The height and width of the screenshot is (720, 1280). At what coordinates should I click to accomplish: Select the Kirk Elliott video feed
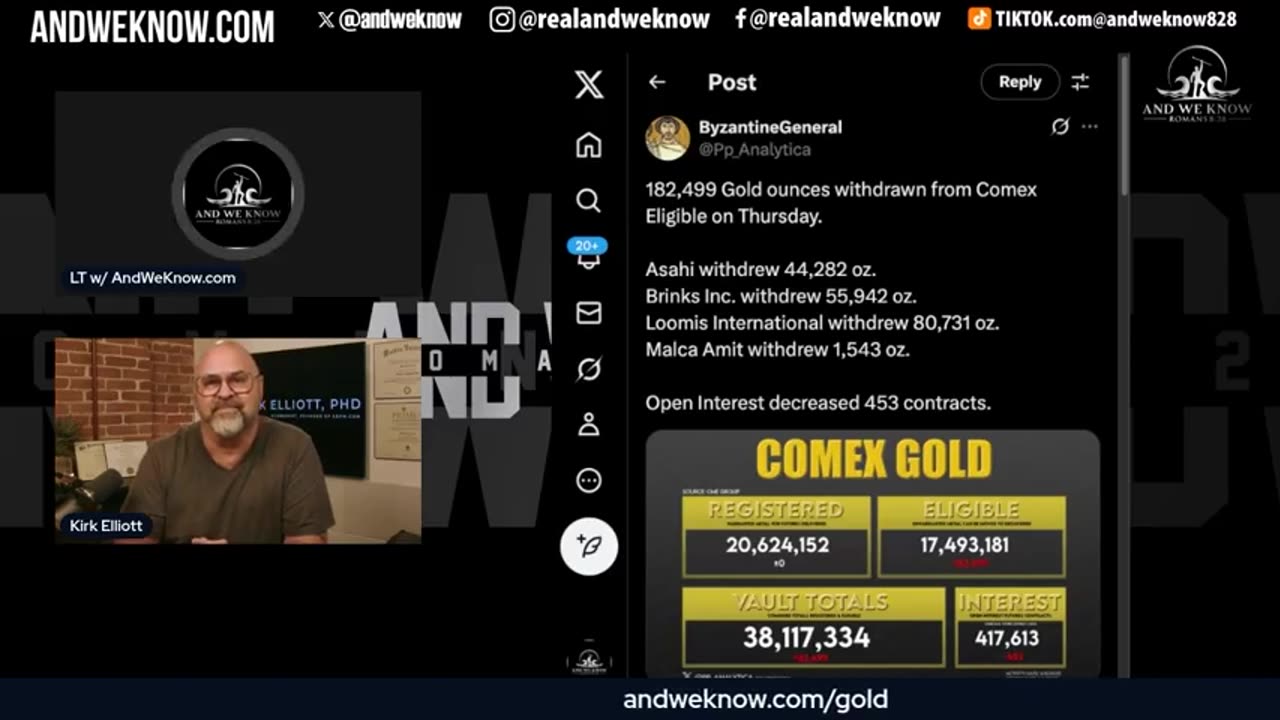click(x=238, y=441)
